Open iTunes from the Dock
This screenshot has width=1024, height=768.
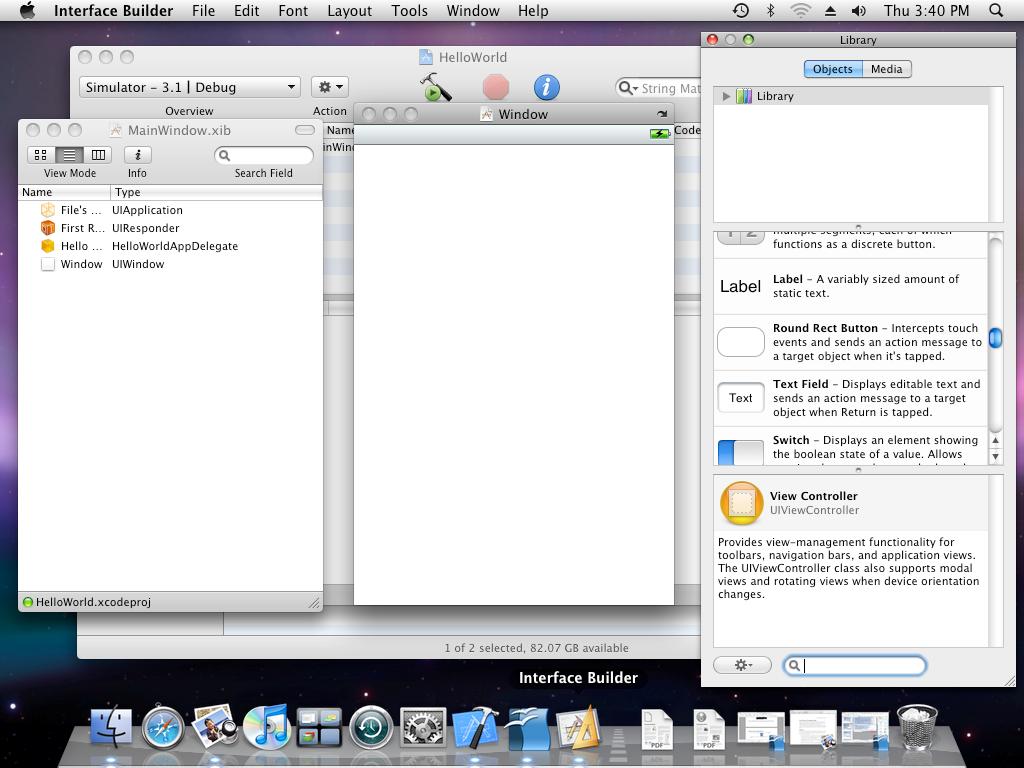point(266,727)
